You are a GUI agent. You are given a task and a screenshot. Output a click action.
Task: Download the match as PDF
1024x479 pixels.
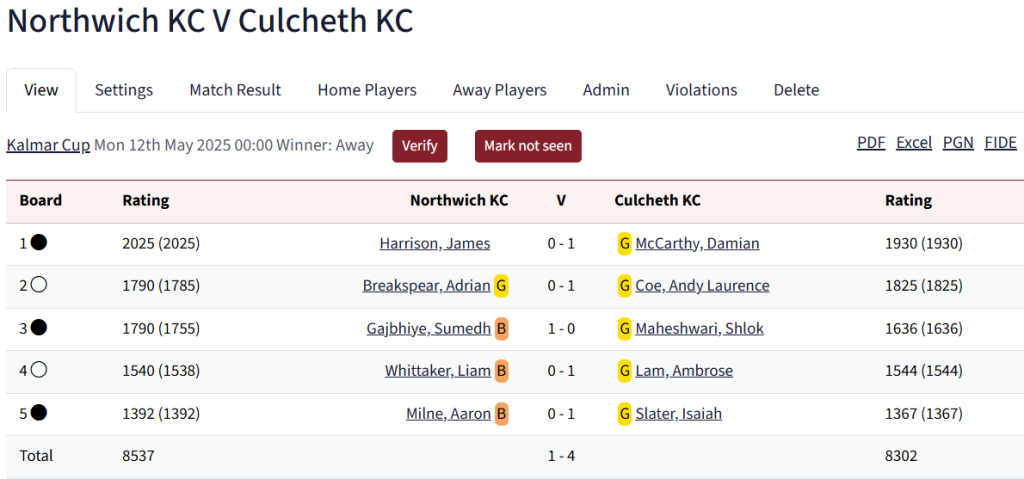(871, 142)
